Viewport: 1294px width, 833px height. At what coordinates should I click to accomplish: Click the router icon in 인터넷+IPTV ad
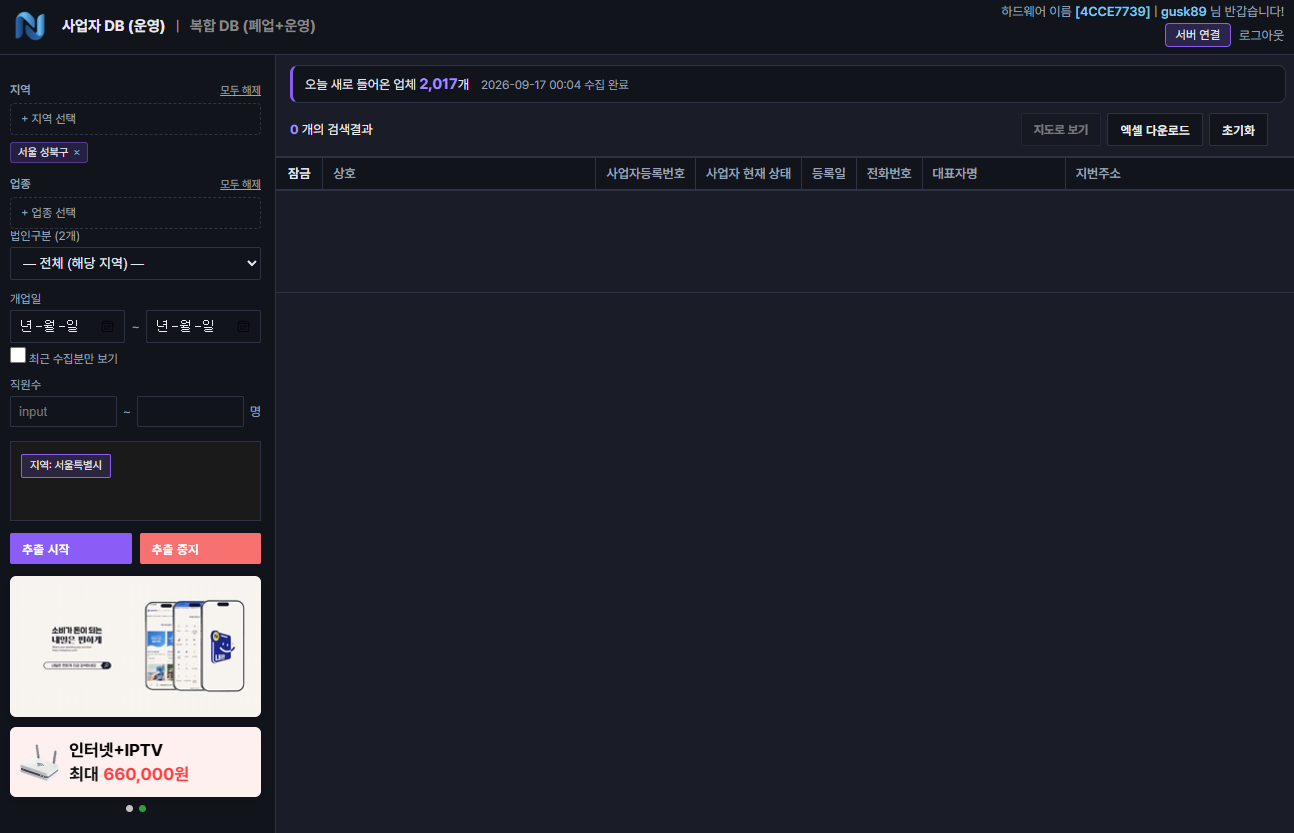pos(40,763)
